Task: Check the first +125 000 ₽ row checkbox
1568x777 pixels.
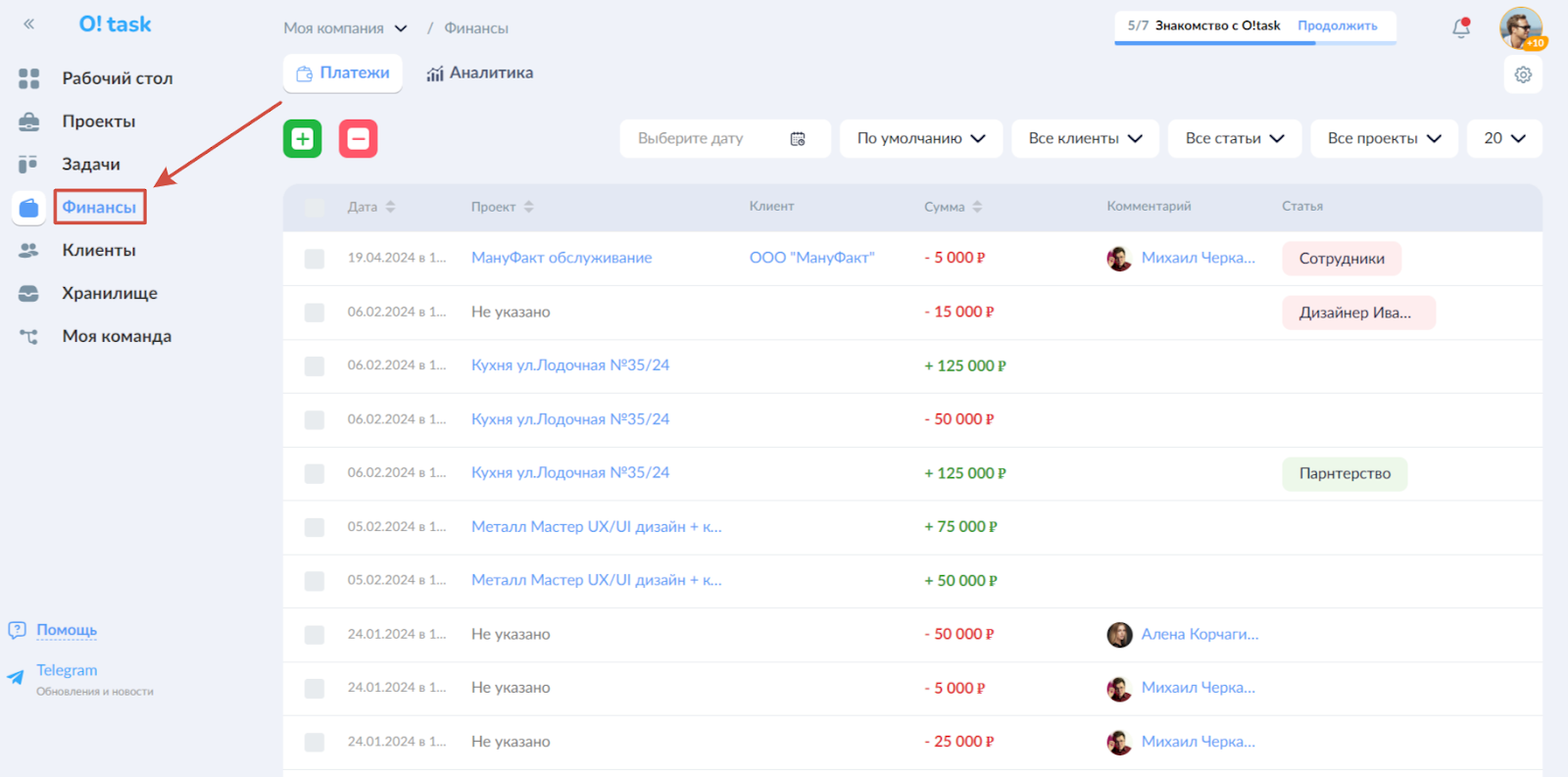Action: pyautogui.click(x=315, y=366)
